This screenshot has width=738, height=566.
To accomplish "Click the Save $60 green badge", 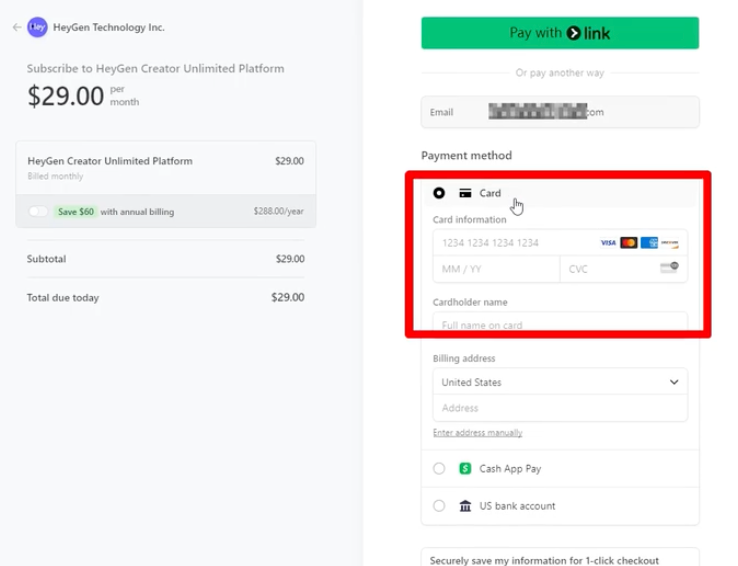I will 76,212.
